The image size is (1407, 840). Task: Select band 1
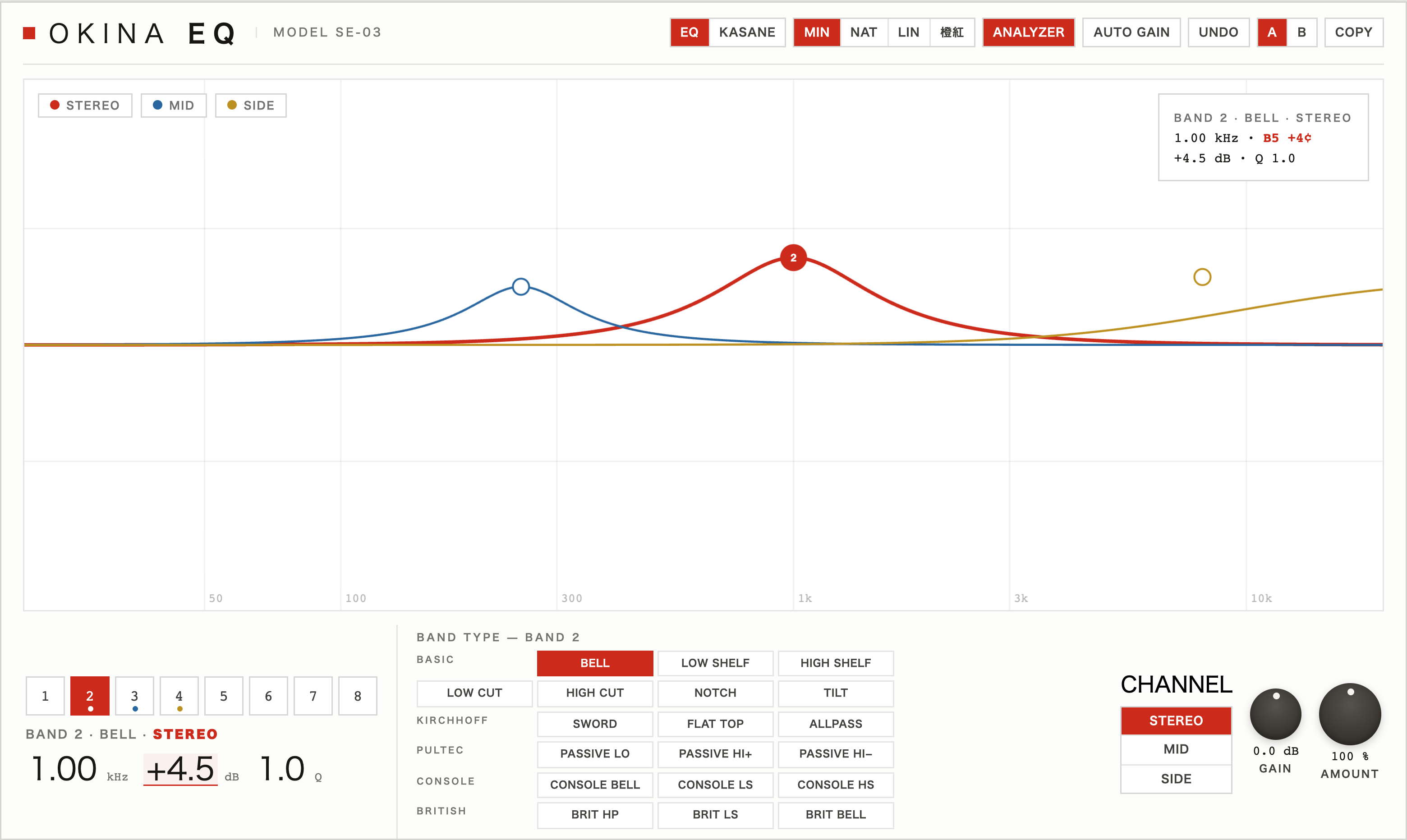click(45, 696)
